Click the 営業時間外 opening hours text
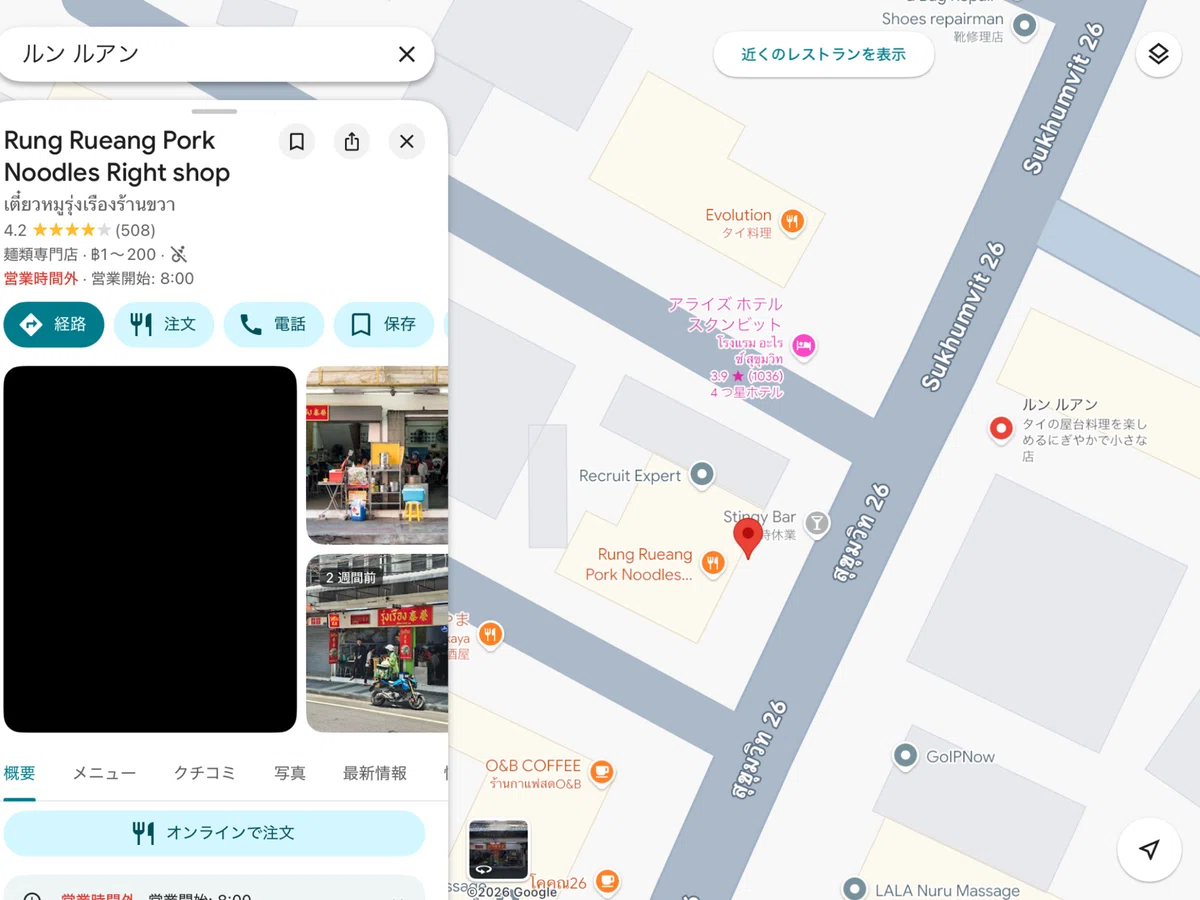The height and width of the screenshot is (900, 1200). 41,279
